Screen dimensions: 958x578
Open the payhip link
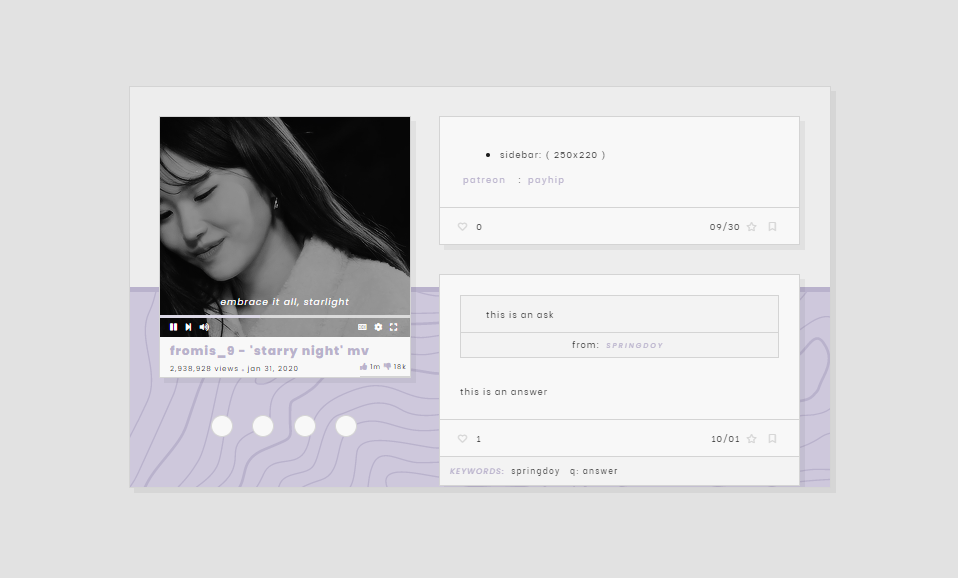point(546,180)
